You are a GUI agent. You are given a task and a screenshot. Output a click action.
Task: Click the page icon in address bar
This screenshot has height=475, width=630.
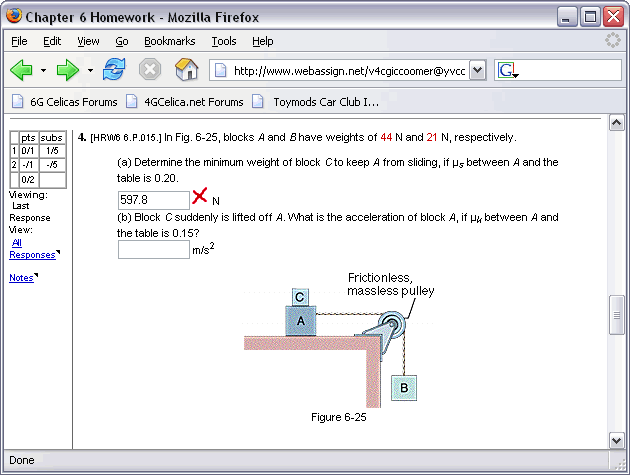[220, 71]
